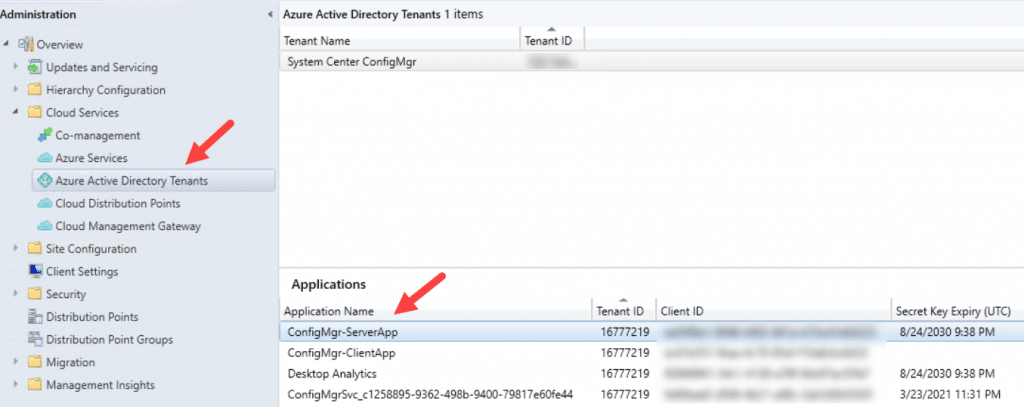The width and height of the screenshot is (1024, 407).
Task: Select the Desktop Analytics application row
Action: [651, 374]
